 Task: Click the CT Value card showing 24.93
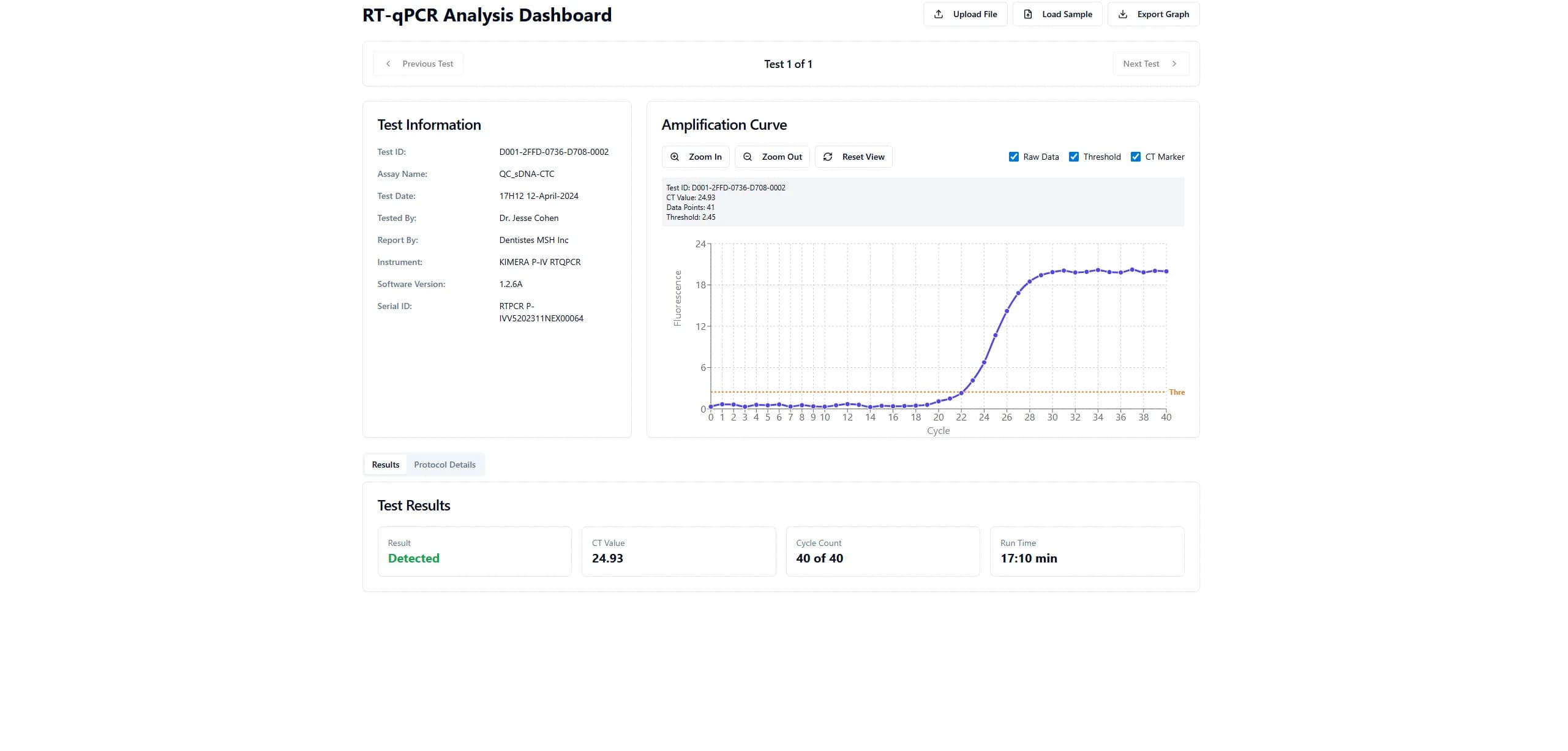point(678,551)
